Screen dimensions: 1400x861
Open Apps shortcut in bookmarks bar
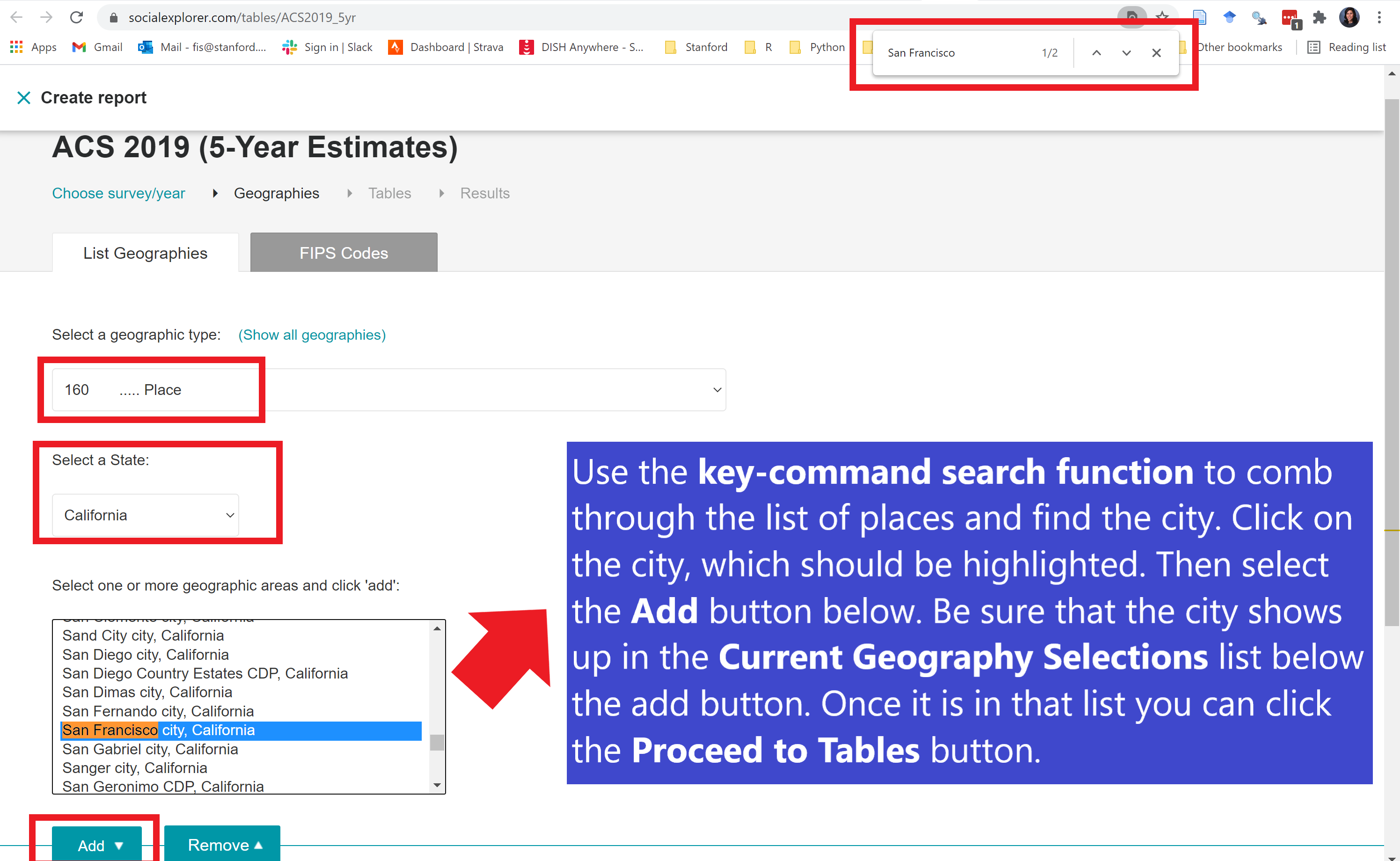coord(33,47)
